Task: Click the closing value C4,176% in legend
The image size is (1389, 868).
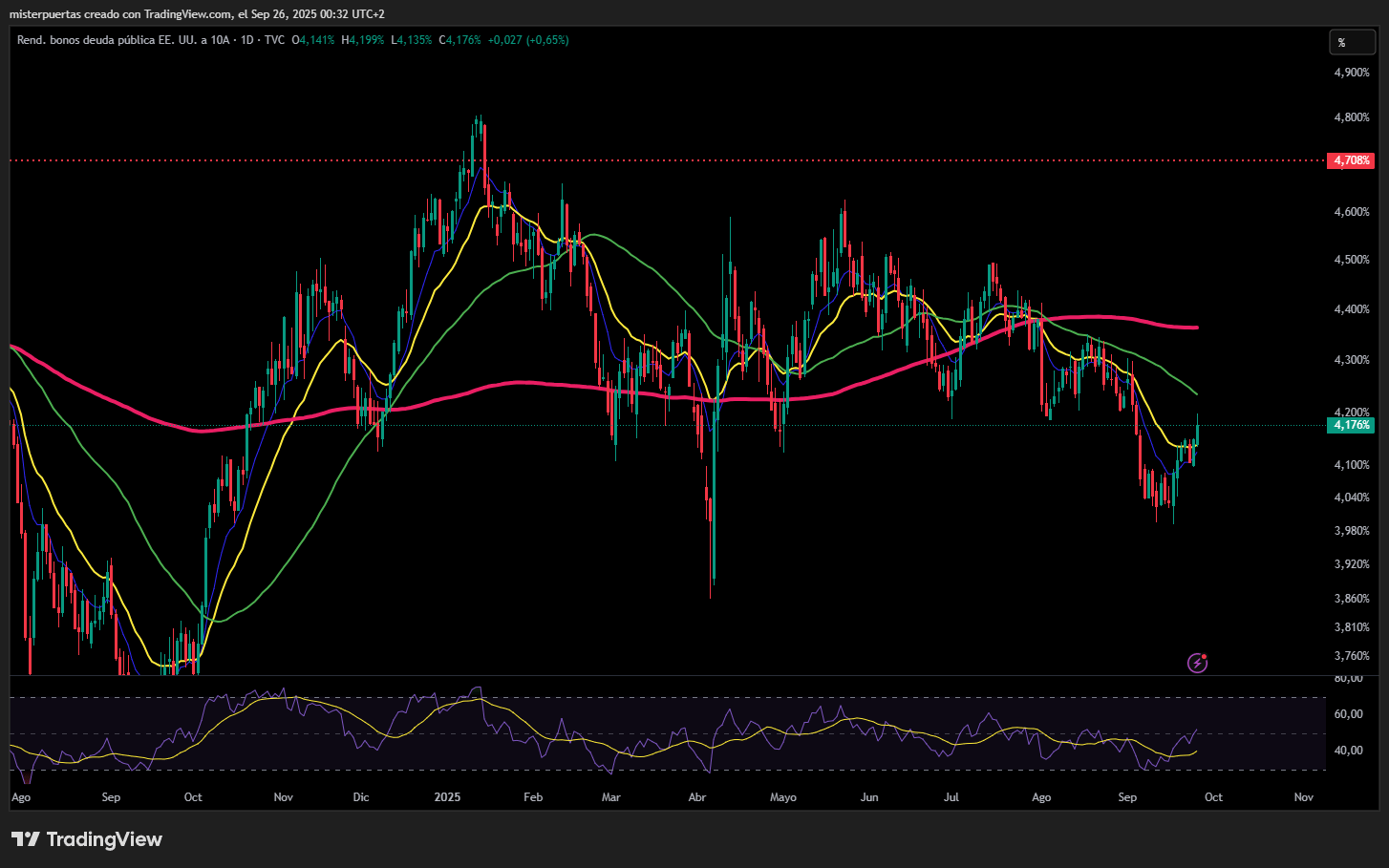Action: pyautogui.click(x=459, y=40)
